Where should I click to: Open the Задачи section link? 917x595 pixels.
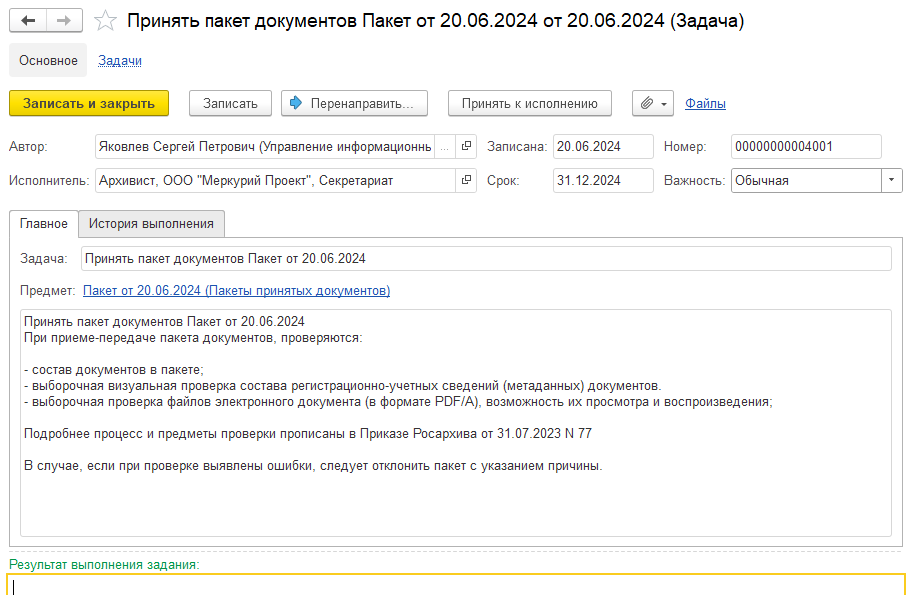pos(120,60)
